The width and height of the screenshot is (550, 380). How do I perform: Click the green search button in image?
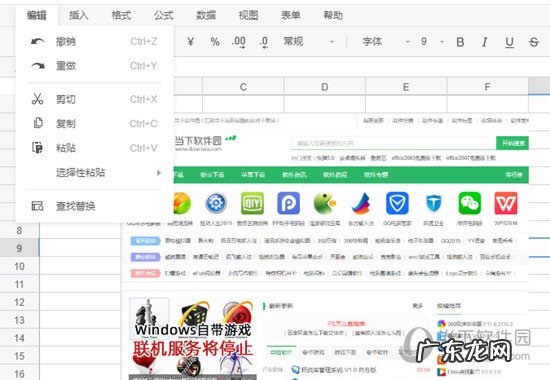click(x=512, y=143)
